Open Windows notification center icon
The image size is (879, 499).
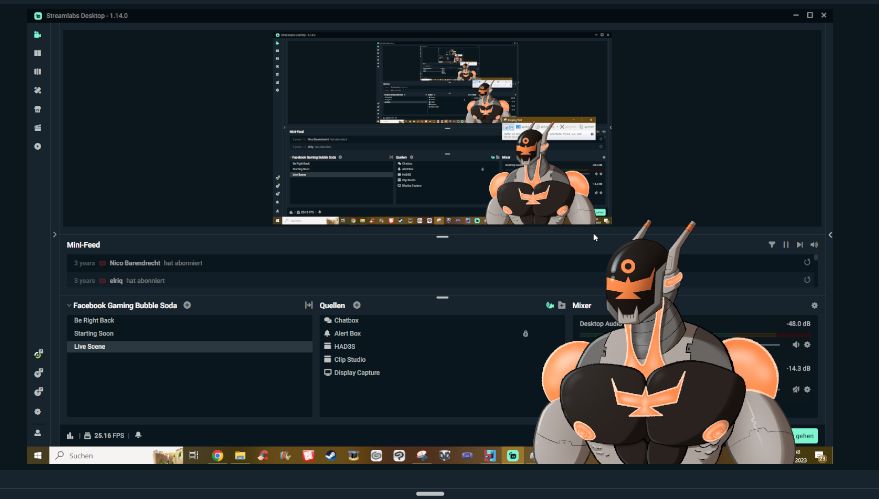coord(820,456)
